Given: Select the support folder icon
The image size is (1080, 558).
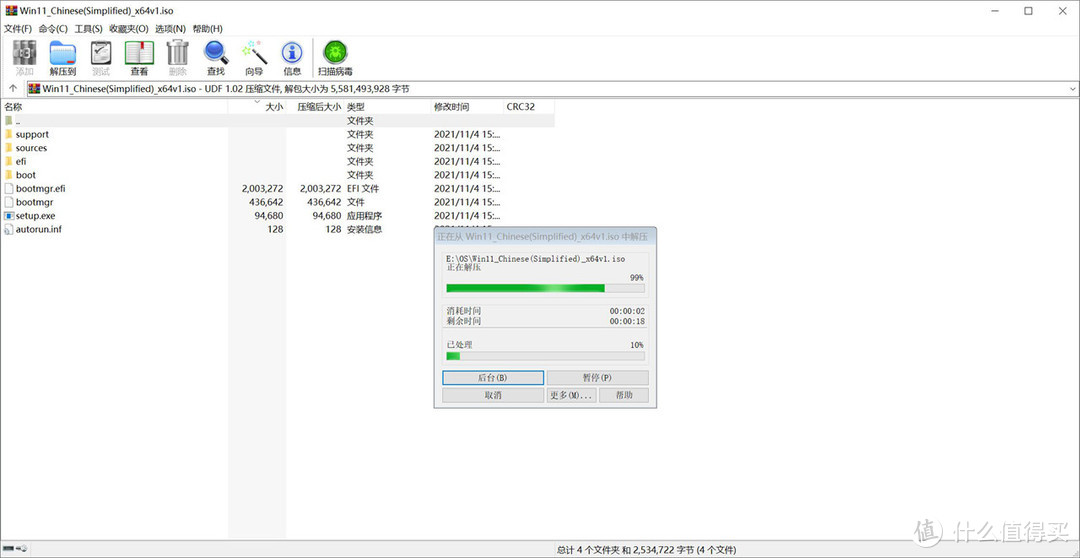Looking at the screenshot, I should [x=8, y=134].
